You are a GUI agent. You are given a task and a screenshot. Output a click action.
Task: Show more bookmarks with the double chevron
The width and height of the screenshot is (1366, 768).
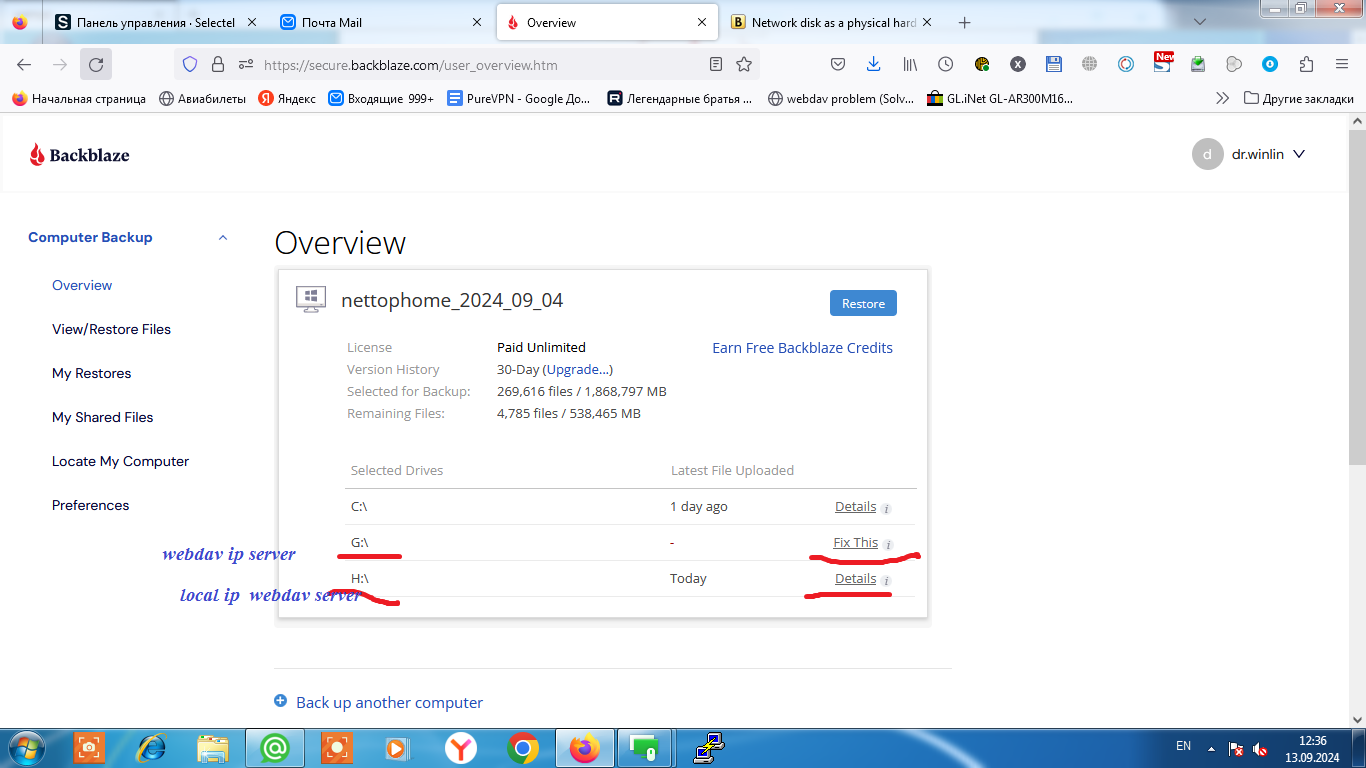1222,98
